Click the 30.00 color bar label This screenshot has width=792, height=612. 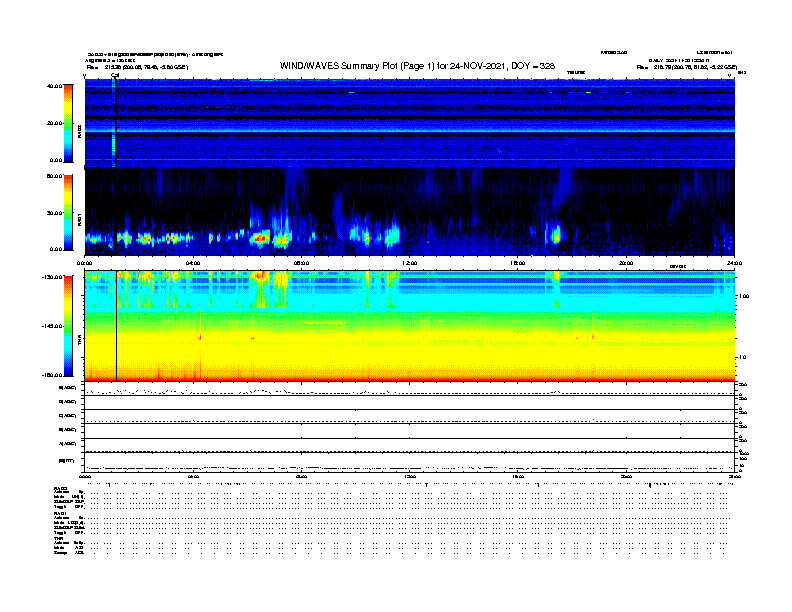[x=55, y=213]
